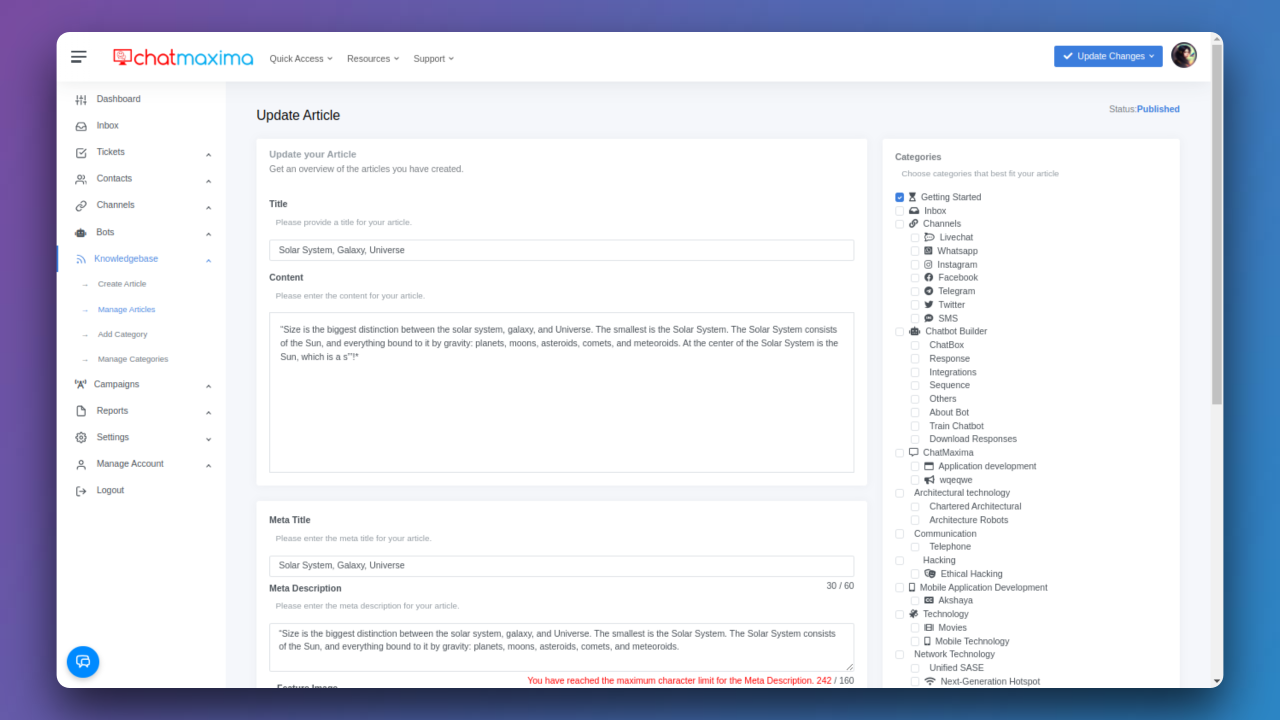The image size is (1280, 720).
Task: Click into the Content text area
Action: pos(561,392)
